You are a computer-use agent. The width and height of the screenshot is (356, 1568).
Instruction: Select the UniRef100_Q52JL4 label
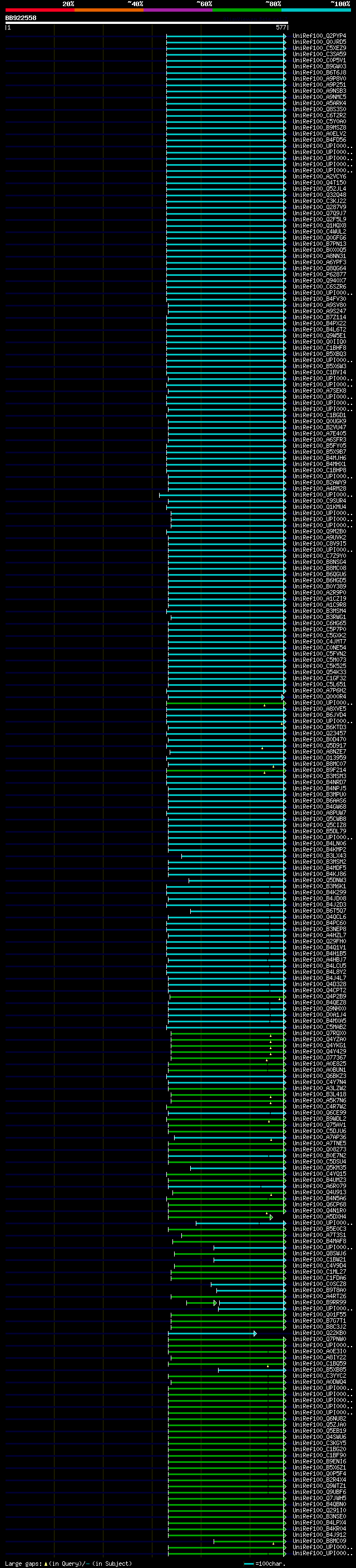pos(319,189)
